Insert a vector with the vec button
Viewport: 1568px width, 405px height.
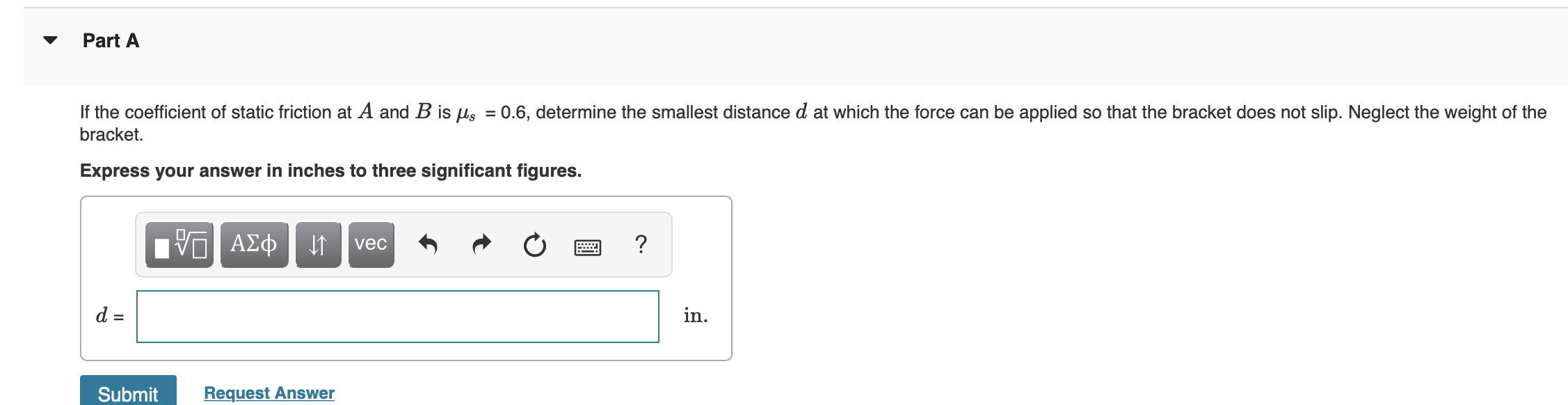pyautogui.click(x=371, y=245)
